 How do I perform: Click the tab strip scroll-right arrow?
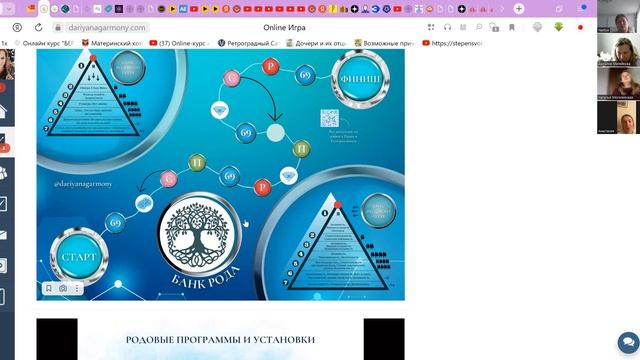502,9
